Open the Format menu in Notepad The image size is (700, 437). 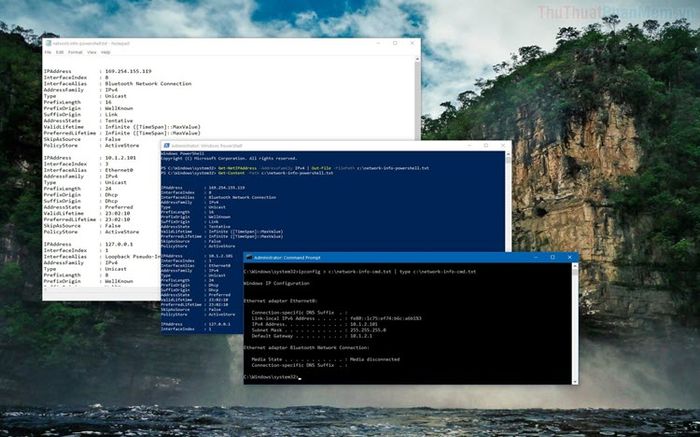tap(75, 52)
